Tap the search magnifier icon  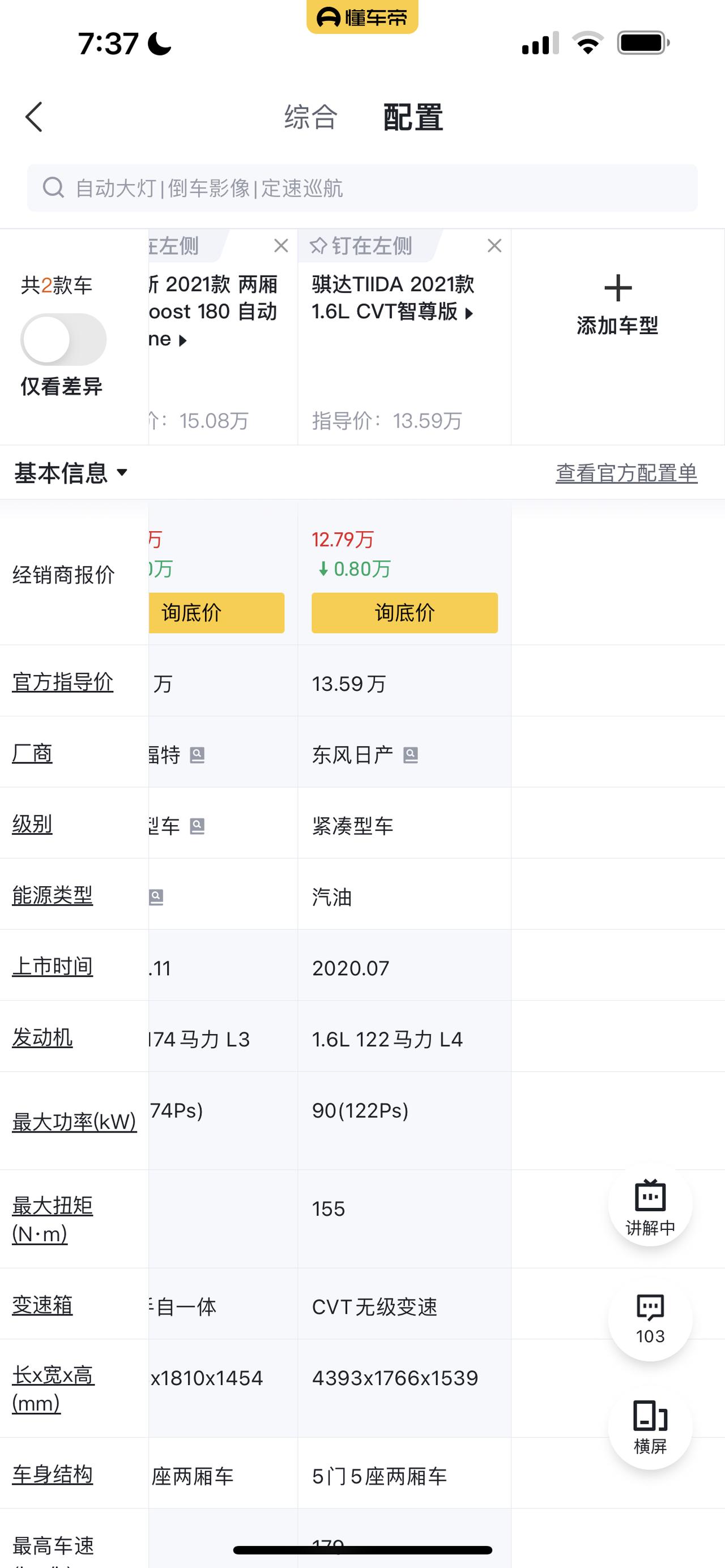[x=54, y=187]
